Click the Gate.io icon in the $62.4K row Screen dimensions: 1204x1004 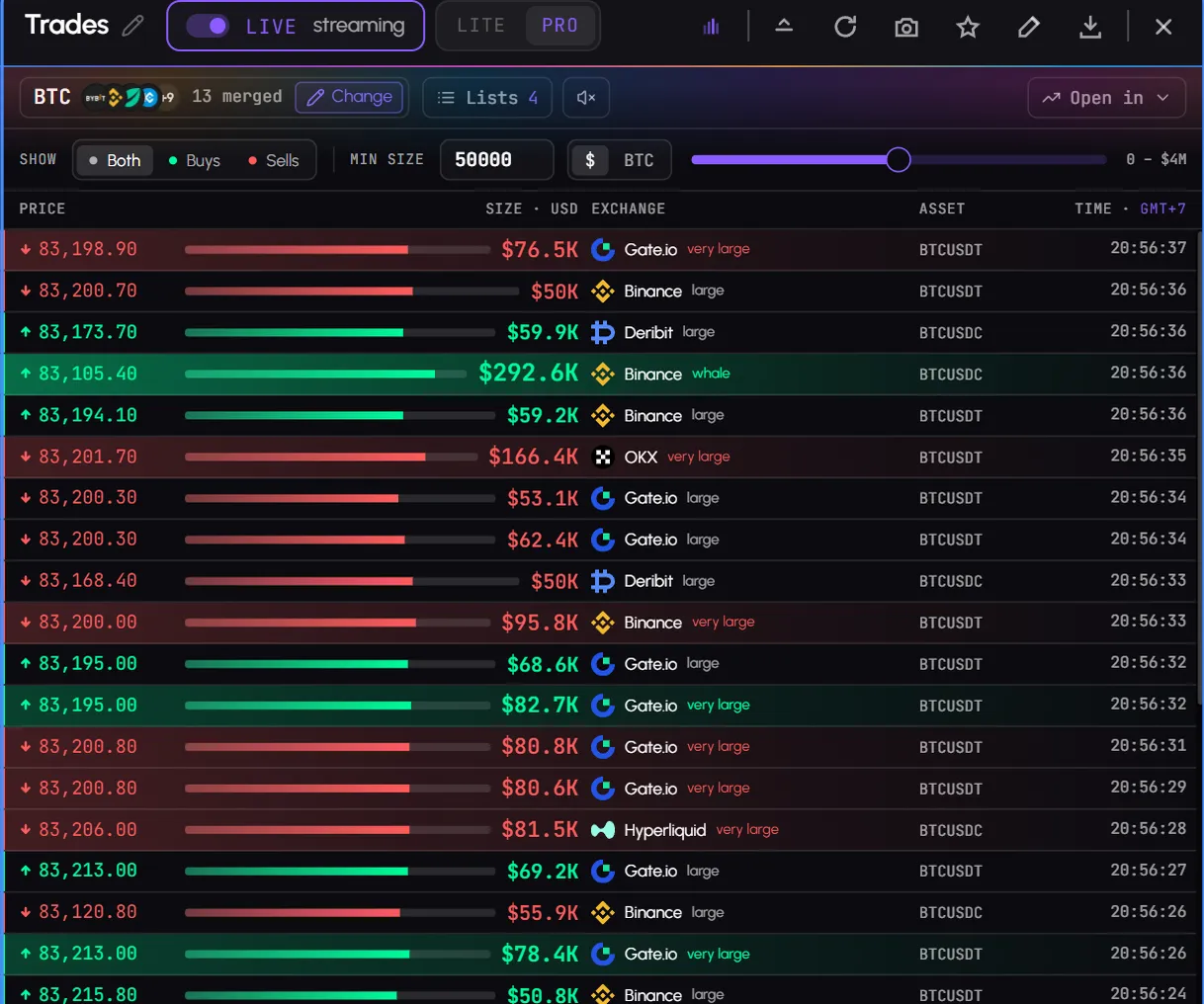(x=603, y=540)
